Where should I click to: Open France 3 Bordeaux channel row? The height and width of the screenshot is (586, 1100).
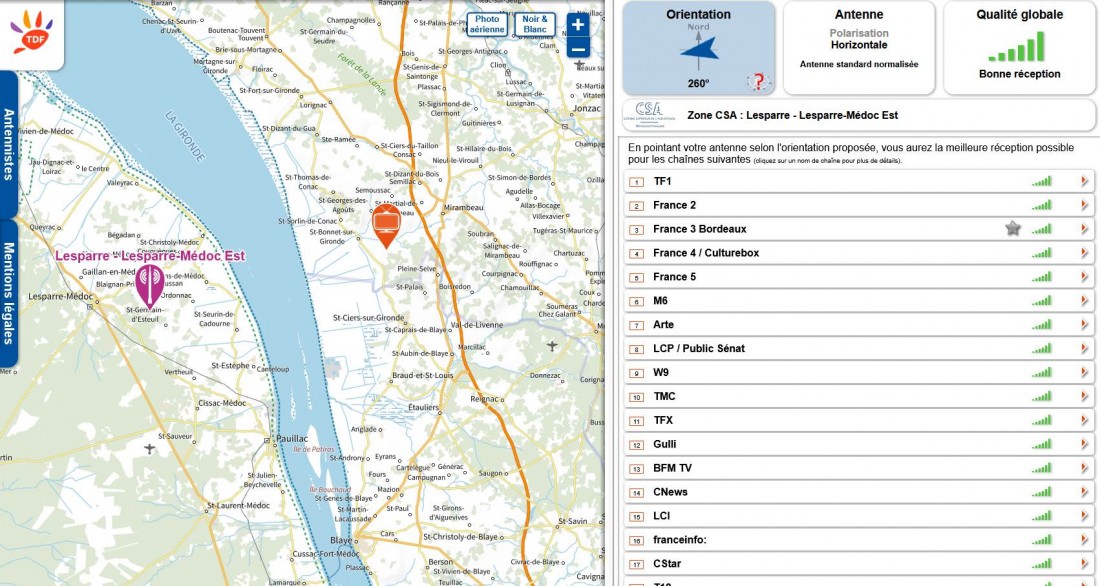pyautogui.click(x=859, y=229)
